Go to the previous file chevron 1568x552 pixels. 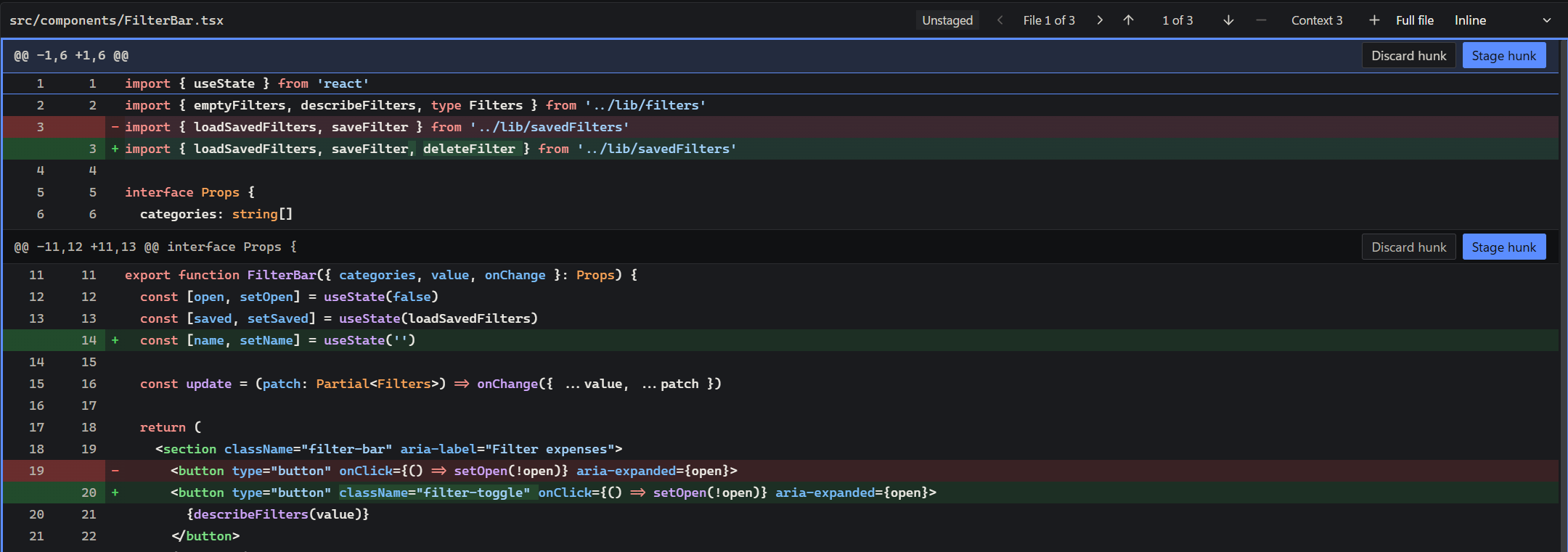pos(1000,20)
